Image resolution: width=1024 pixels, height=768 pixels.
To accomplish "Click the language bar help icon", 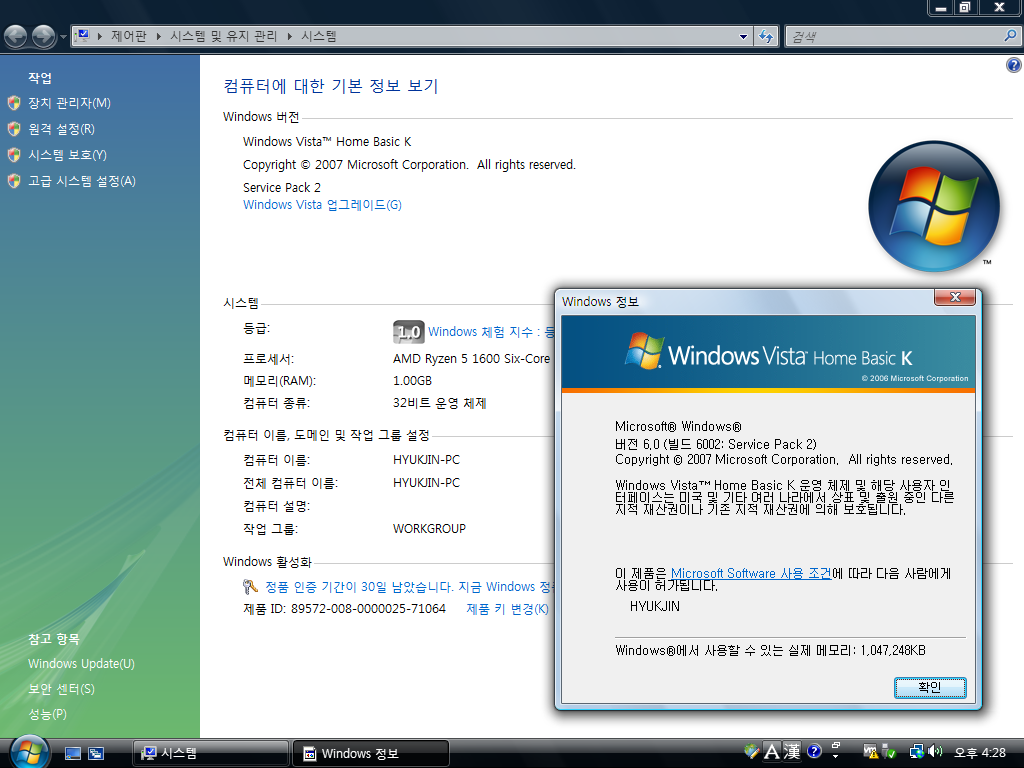I will [814, 751].
